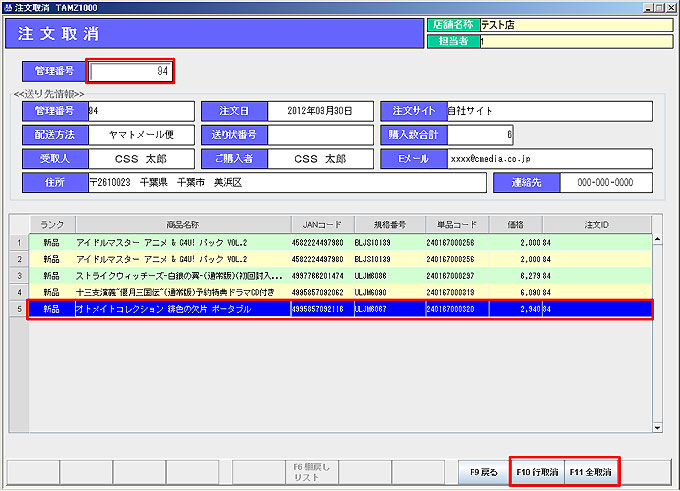
Task: Click the ランク column header
Action: (x=51, y=224)
